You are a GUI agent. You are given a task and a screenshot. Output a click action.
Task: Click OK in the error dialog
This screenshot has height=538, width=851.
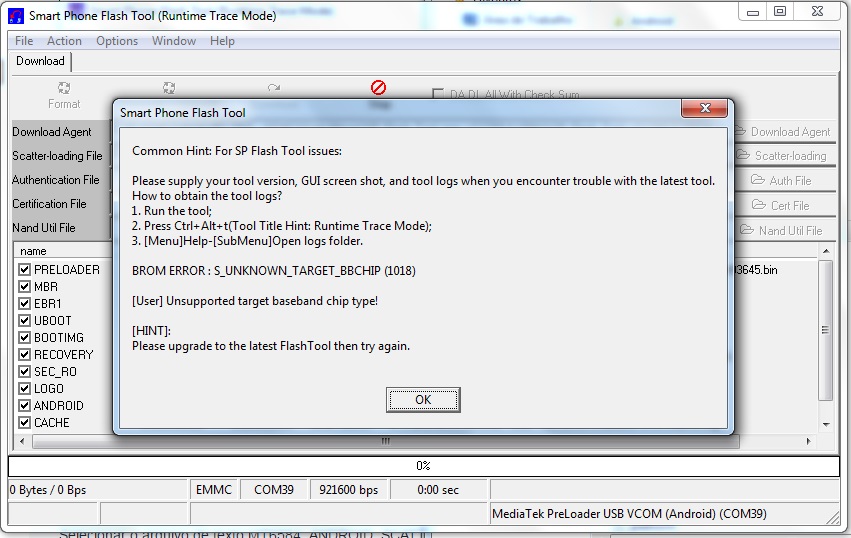pos(423,400)
